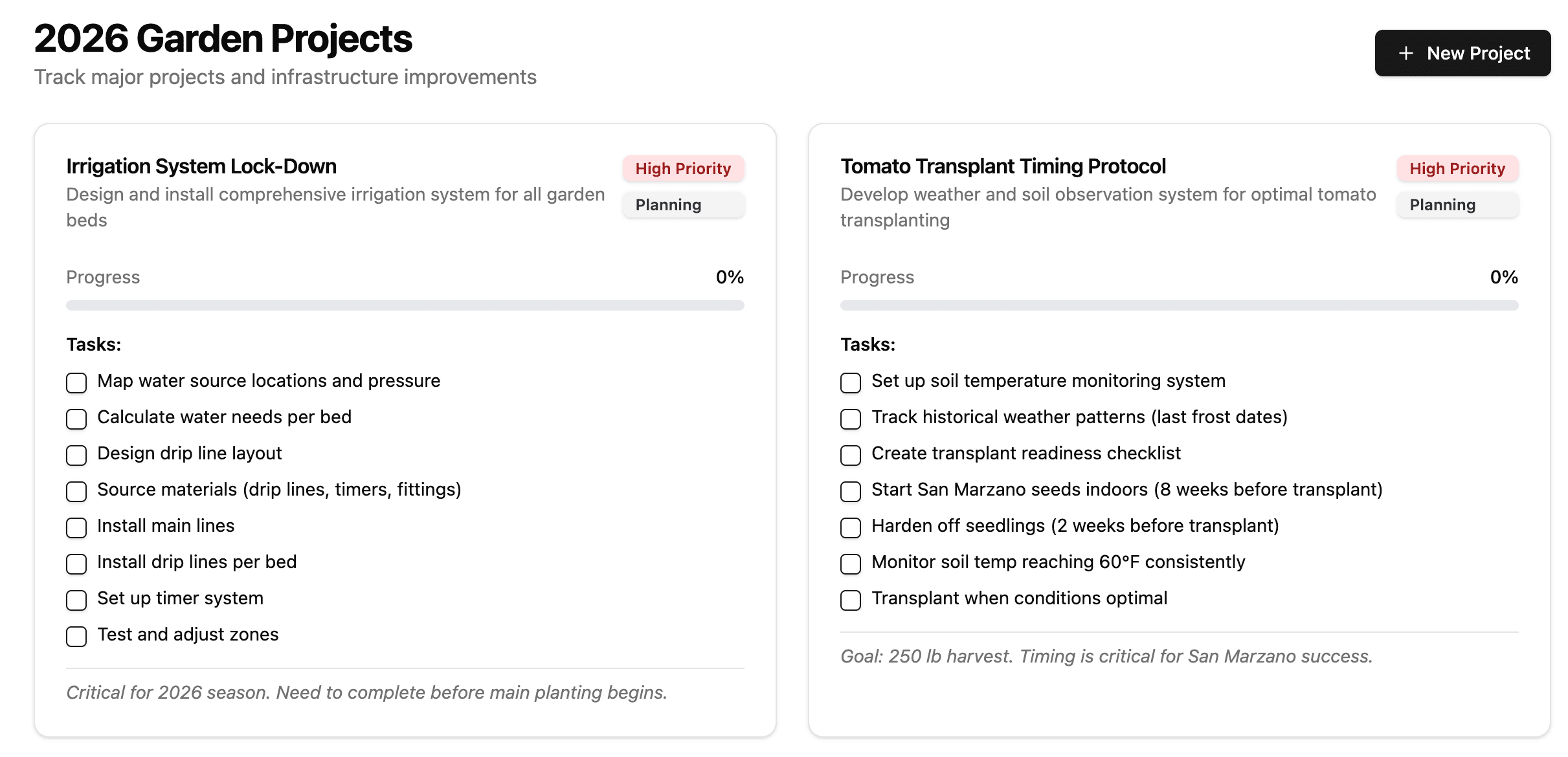Image resolution: width=1568 pixels, height=757 pixels.
Task: Check 'Install drip lines per bed'
Action: point(76,564)
